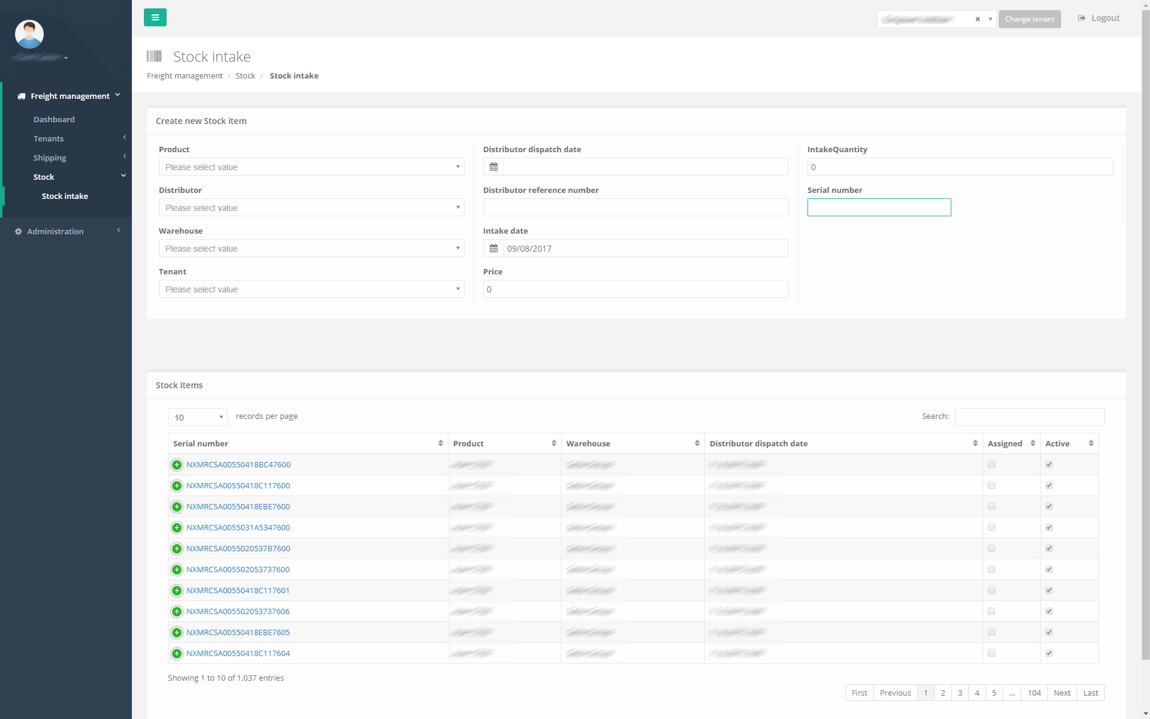Select Stock intake in the sidebar
The height and width of the screenshot is (719, 1150).
tap(65, 196)
